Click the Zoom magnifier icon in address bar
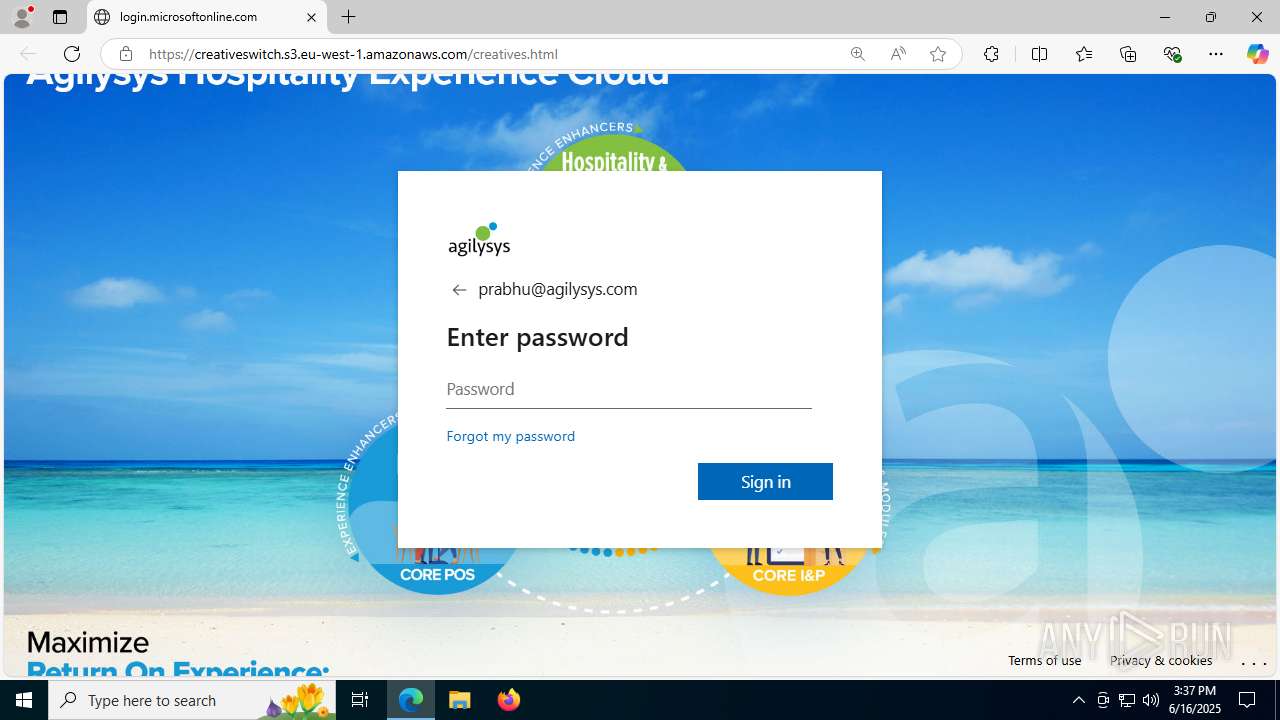Image resolution: width=1280 pixels, height=720 pixels. click(858, 54)
